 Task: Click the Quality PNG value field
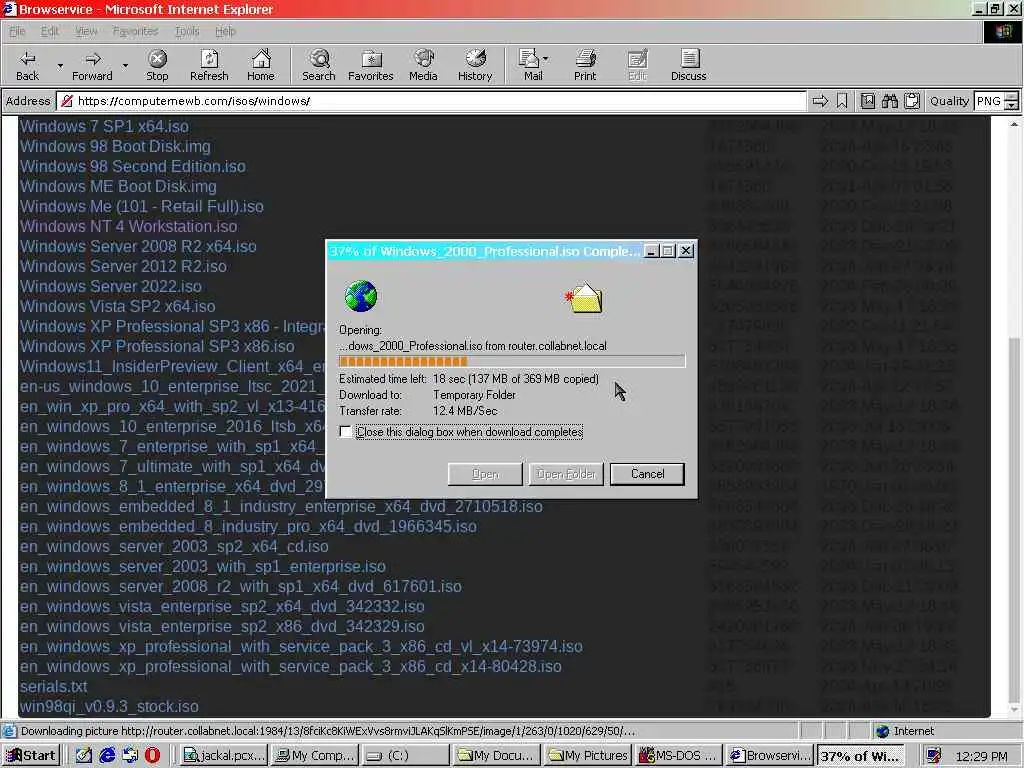[x=989, y=101]
